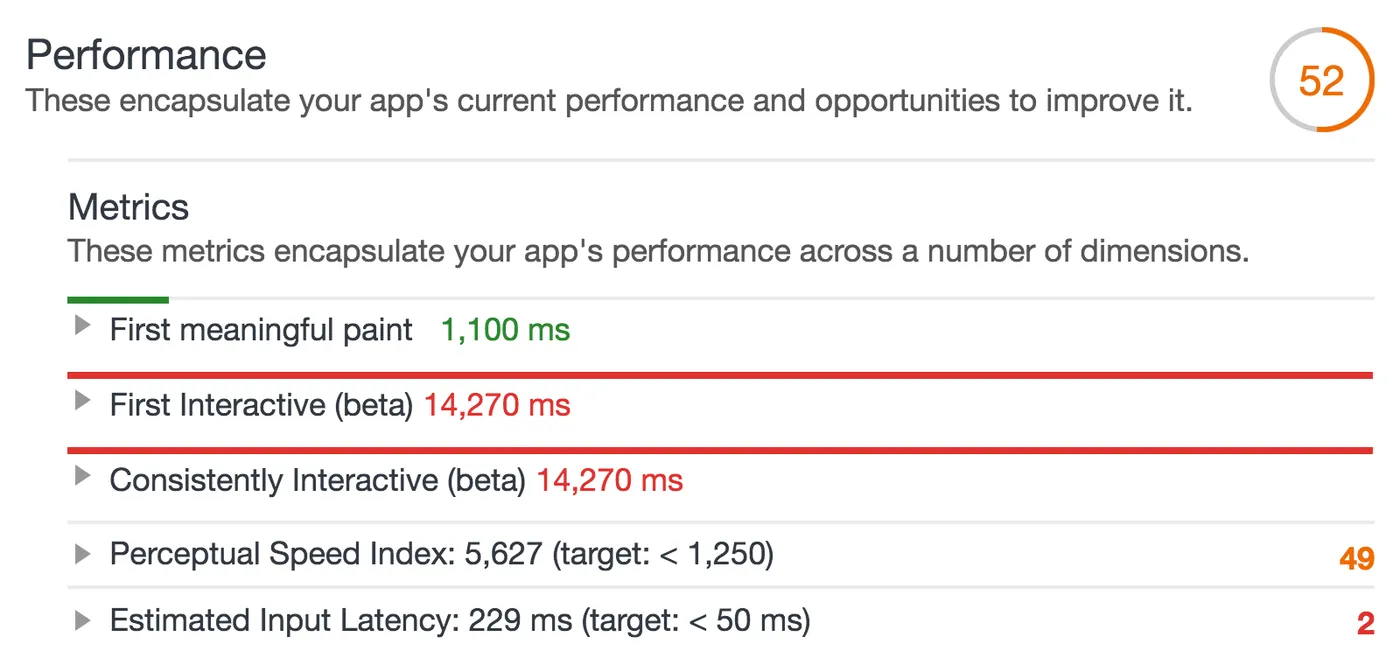Screen dimensions: 1400x665
Task: Click the Performance section heading
Action: (x=146, y=54)
